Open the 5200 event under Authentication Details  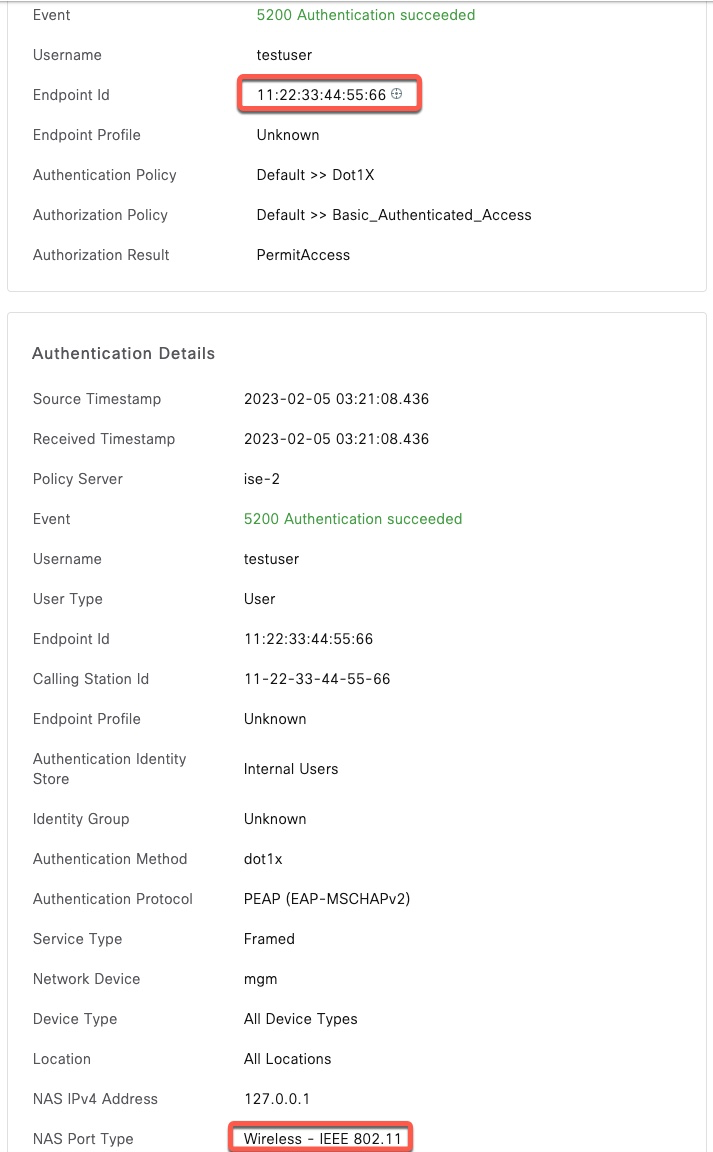click(x=353, y=519)
